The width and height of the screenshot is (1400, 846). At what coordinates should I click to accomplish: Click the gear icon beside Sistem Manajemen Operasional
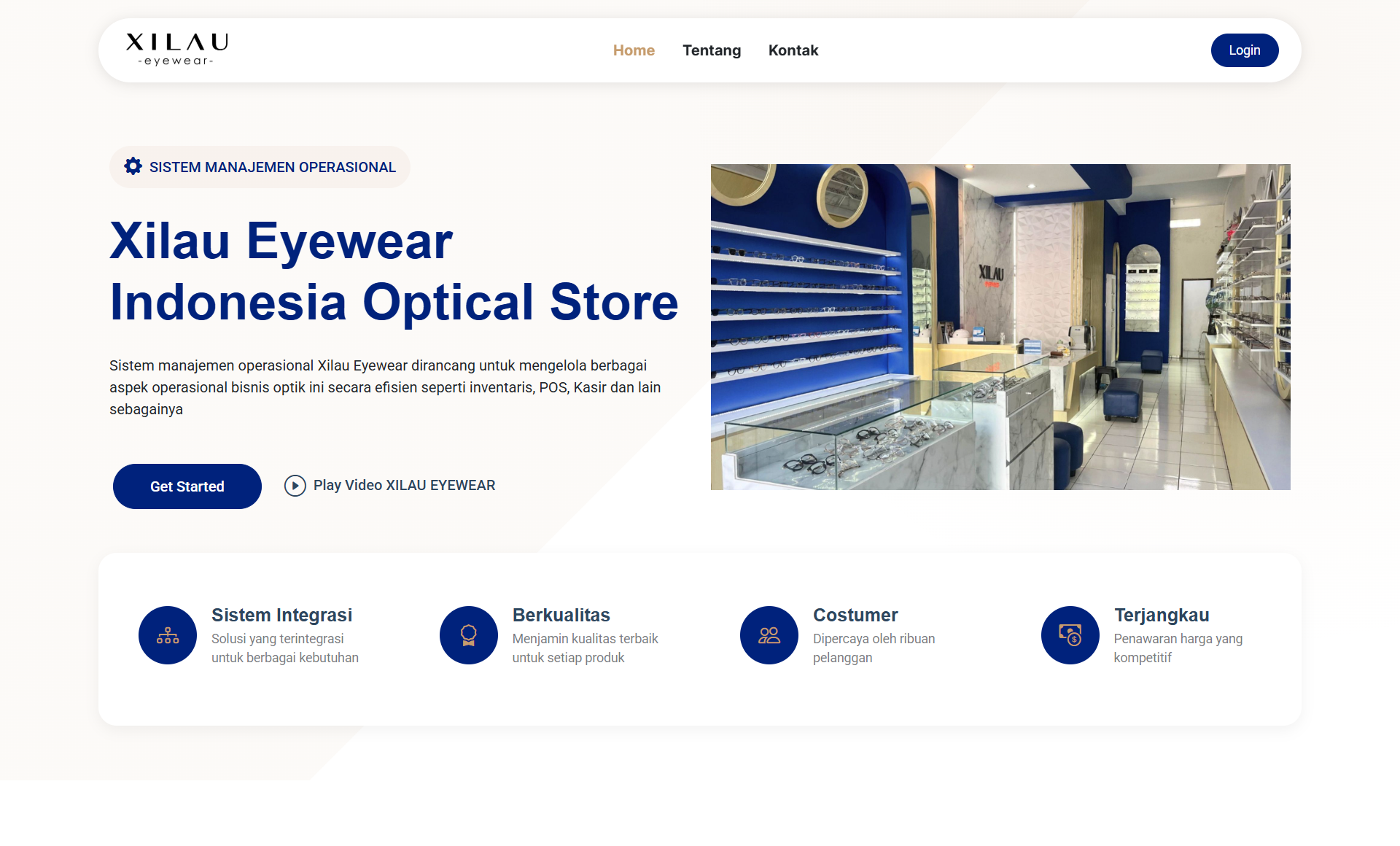pyautogui.click(x=133, y=166)
